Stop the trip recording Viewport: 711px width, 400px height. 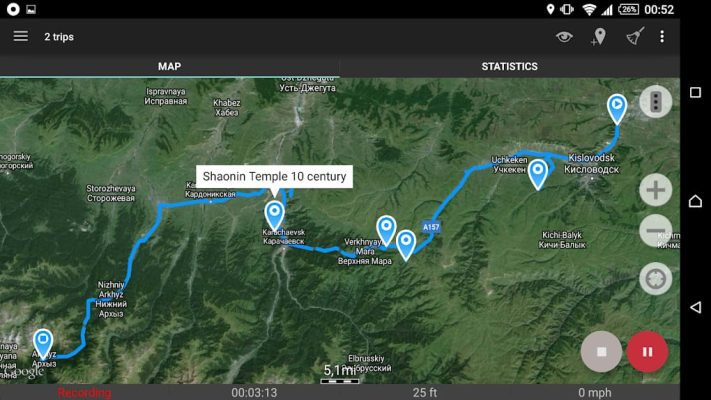[x=601, y=351]
